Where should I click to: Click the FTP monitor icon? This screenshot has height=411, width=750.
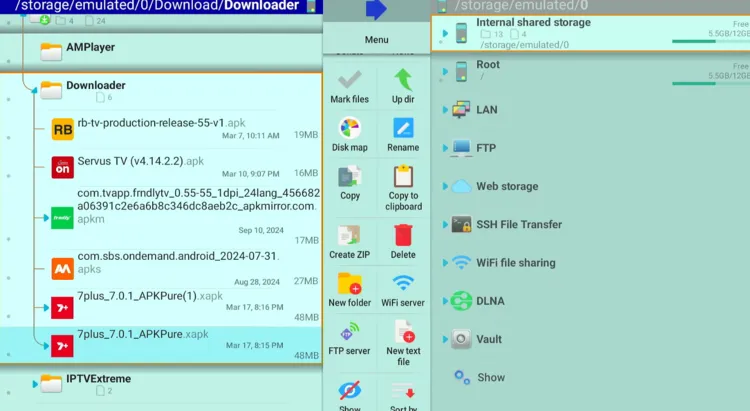point(461,148)
